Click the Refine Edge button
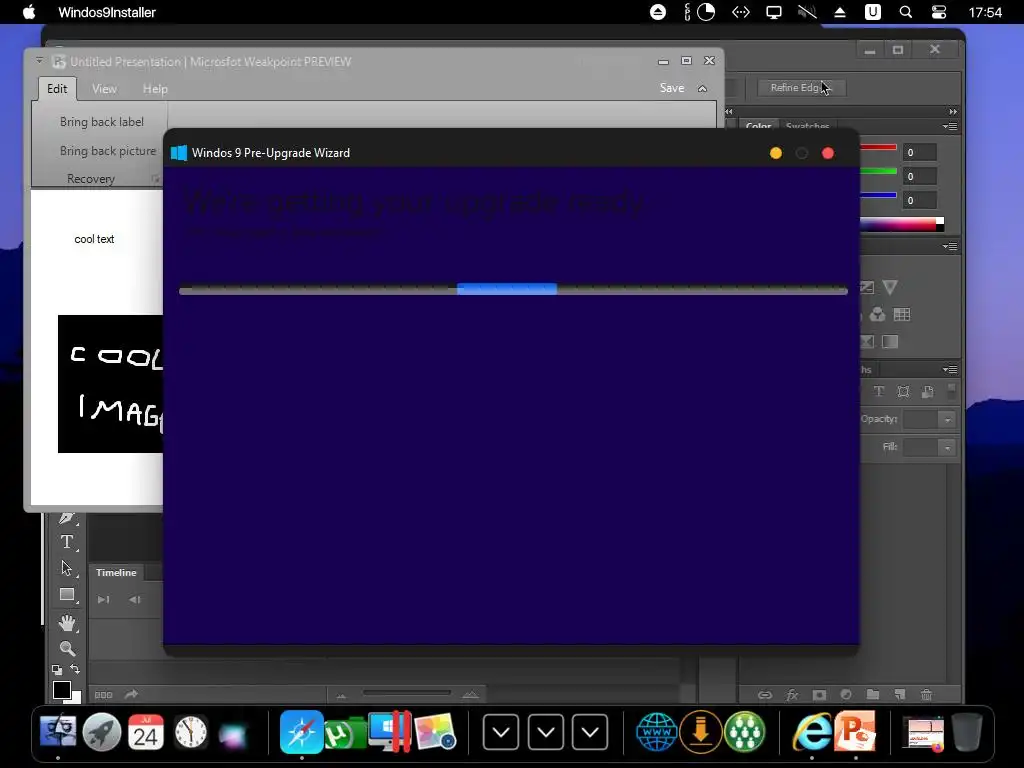Screen dimensions: 1024x768 pos(802,88)
